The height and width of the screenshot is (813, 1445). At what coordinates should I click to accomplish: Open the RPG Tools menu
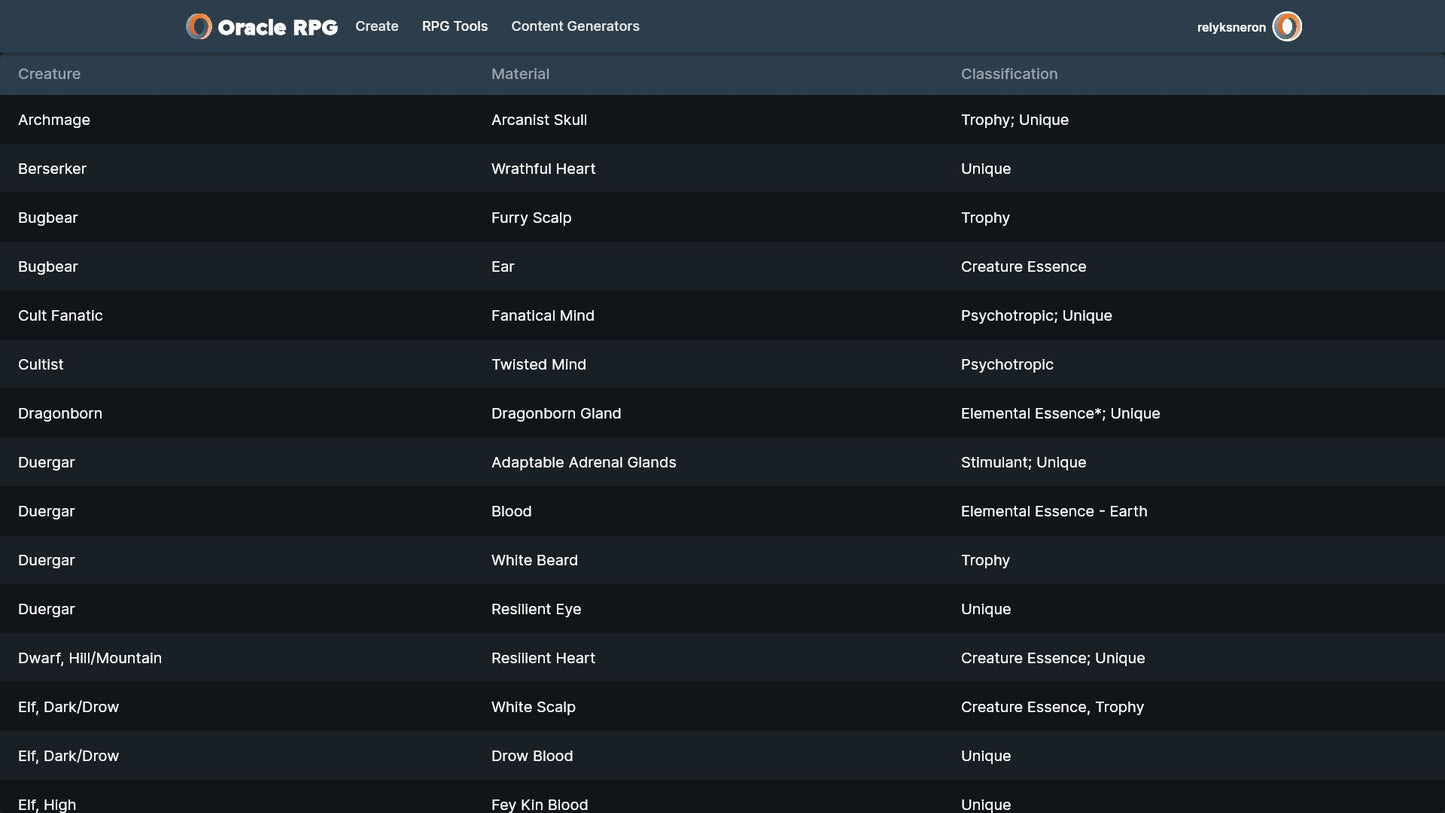click(x=455, y=27)
